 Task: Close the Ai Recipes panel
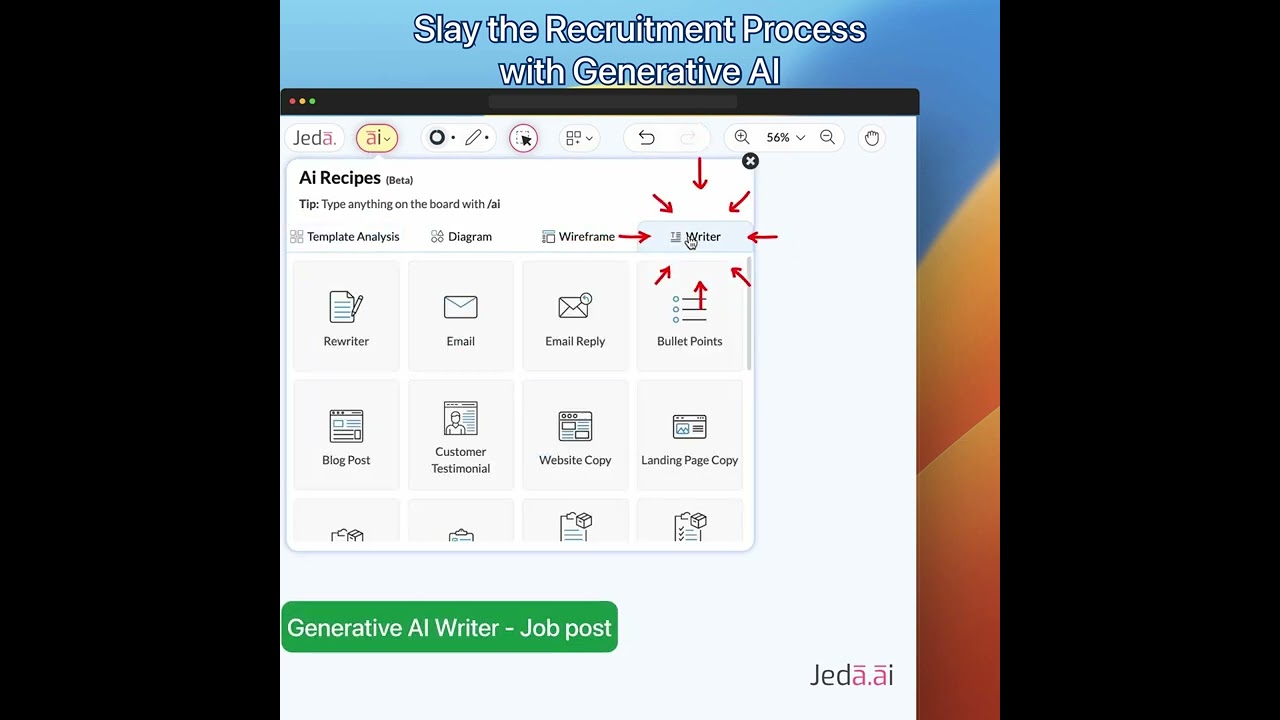coord(750,161)
